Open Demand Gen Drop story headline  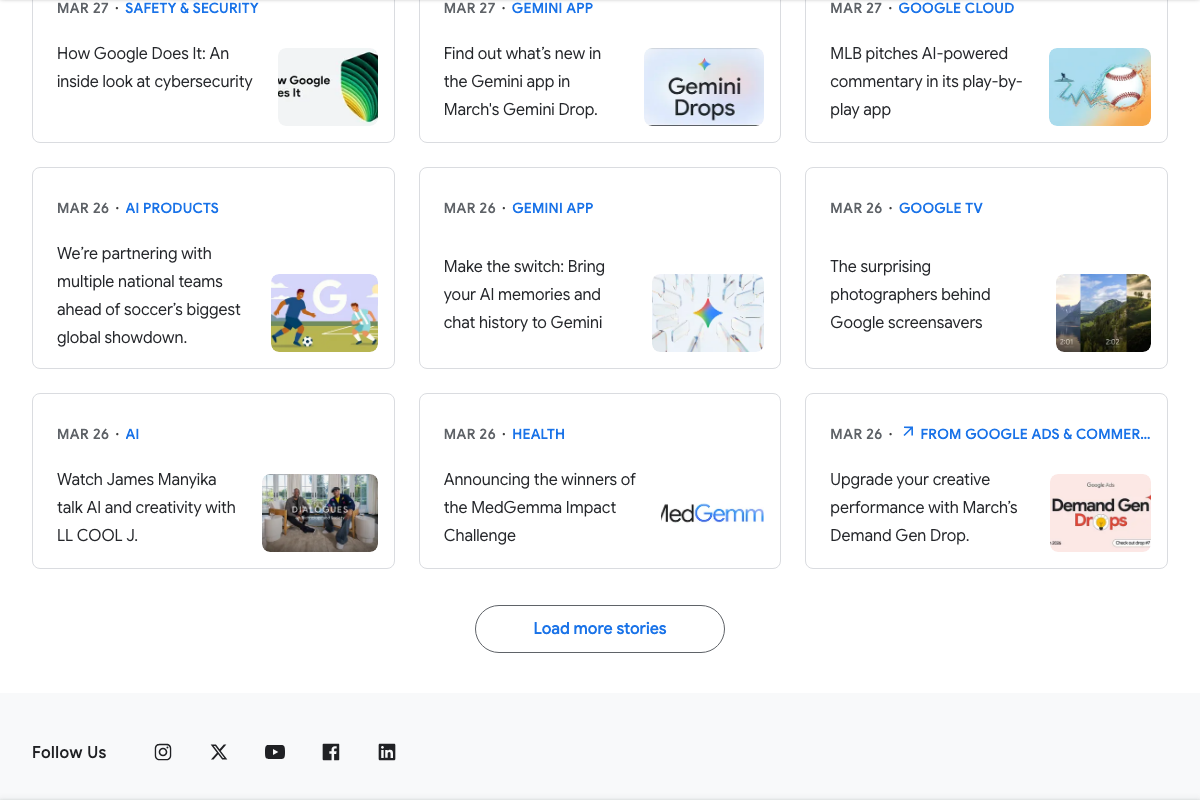point(924,507)
